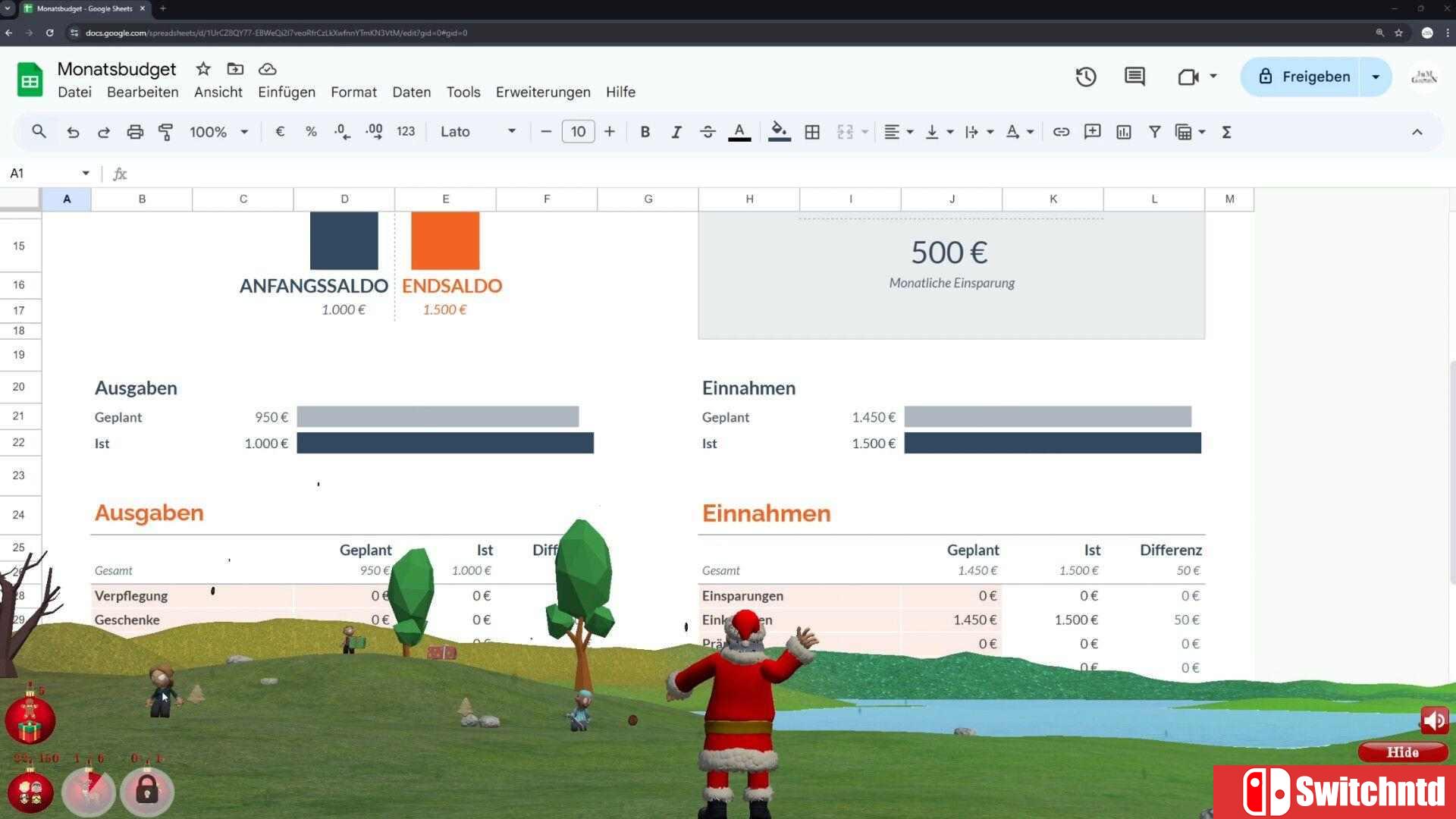Decrease font size with the minus button
Image resolution: width=1456 pixels, height=819 pixels.
[x=546, y=132]
